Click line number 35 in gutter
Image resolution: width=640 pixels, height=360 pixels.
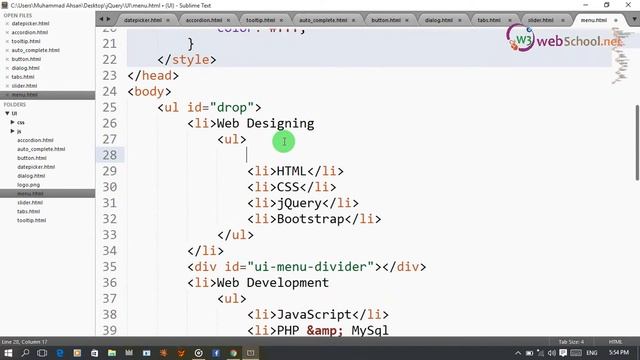(x=109, y=267)
